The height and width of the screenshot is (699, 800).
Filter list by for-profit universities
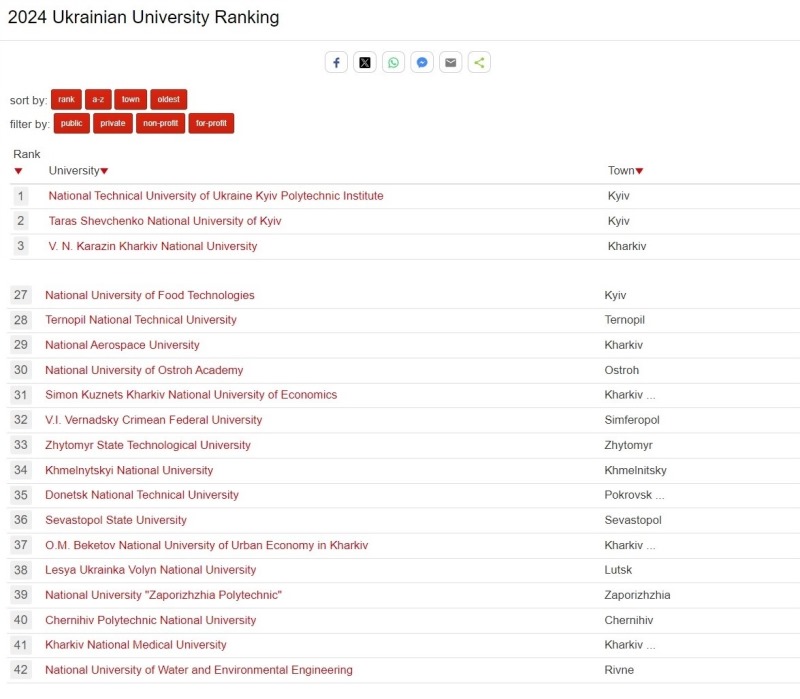pyautogui.click(x=211, y=123)
